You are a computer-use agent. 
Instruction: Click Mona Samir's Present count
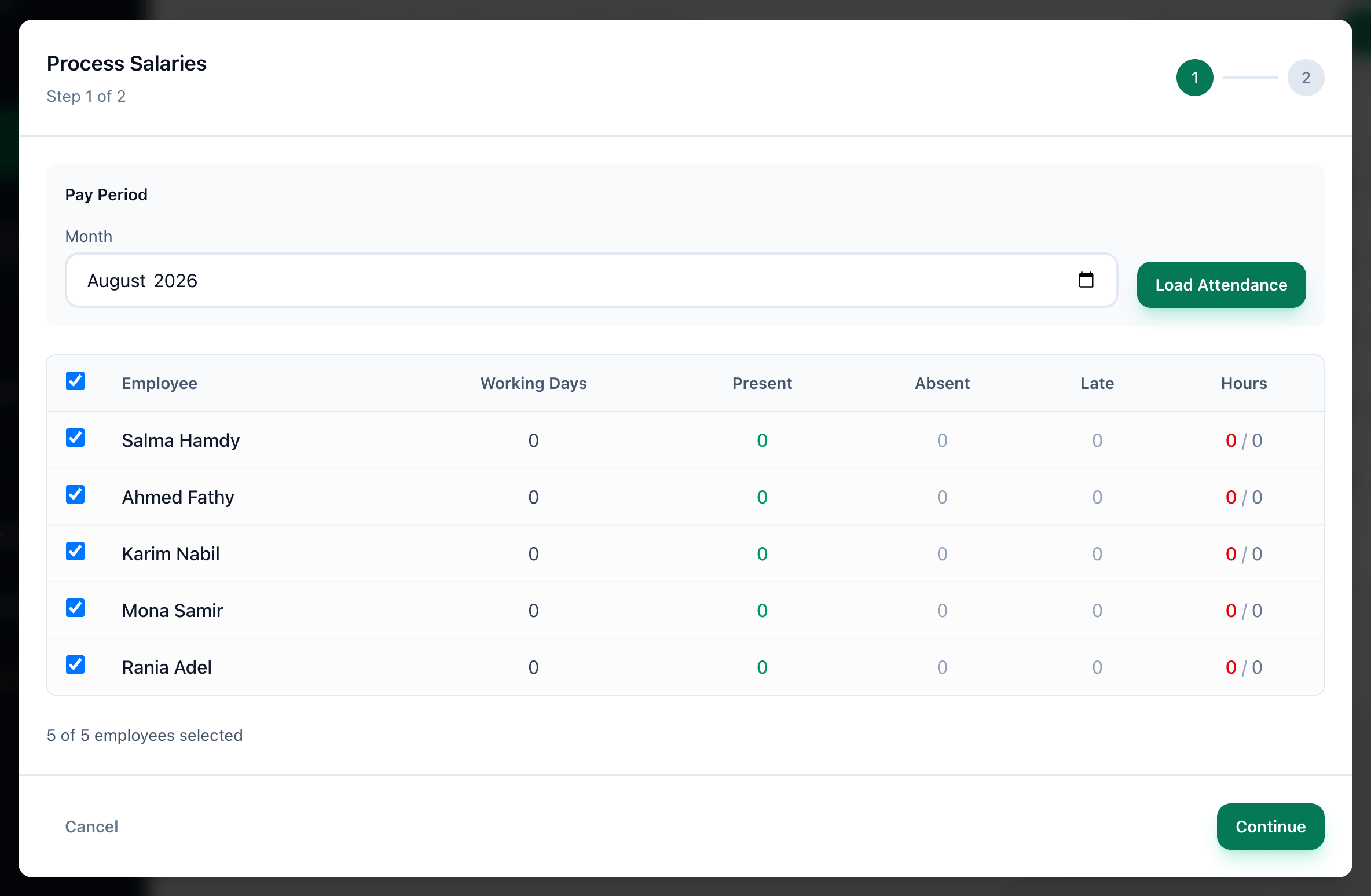762,611
